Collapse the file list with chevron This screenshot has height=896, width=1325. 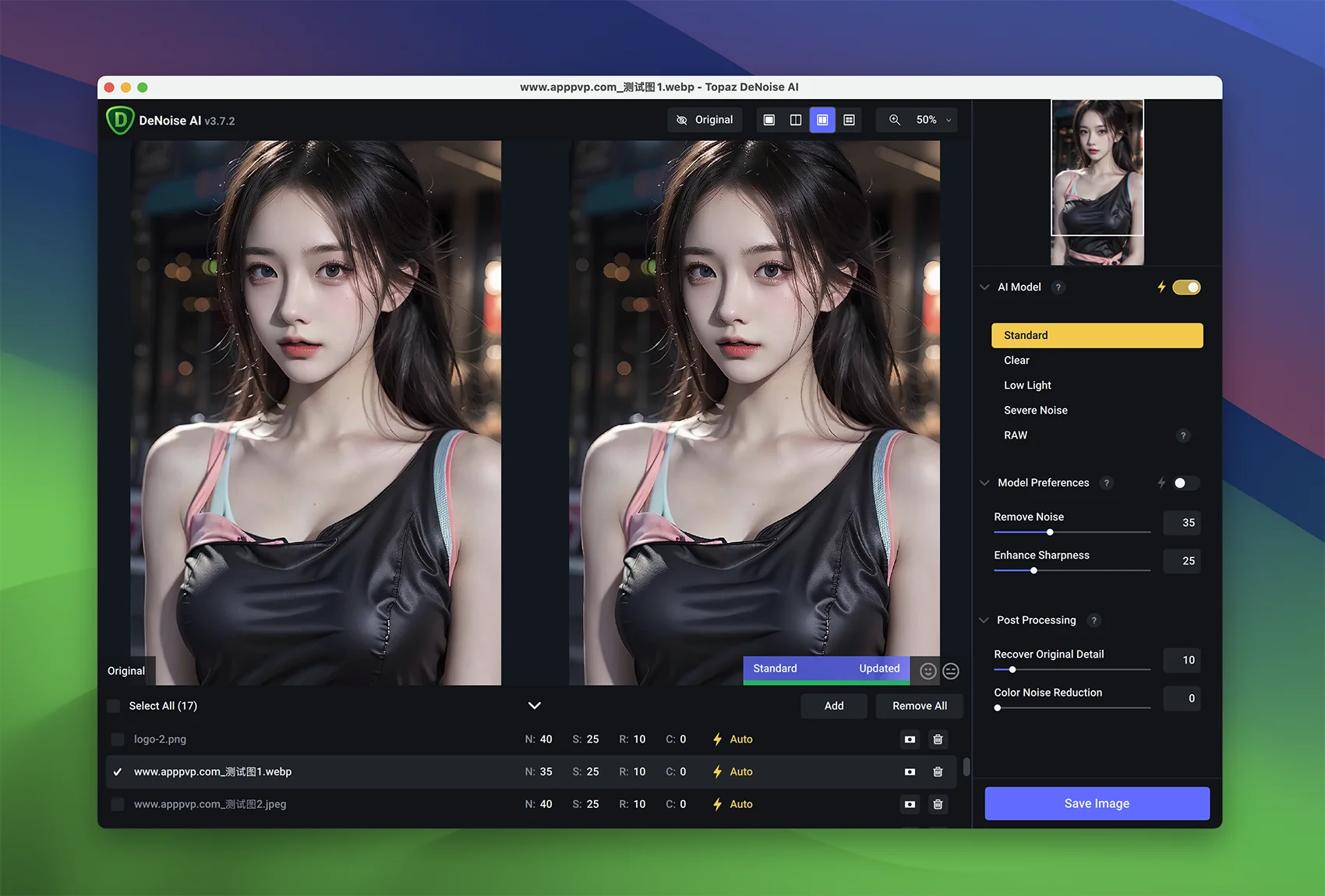point(535,706)
